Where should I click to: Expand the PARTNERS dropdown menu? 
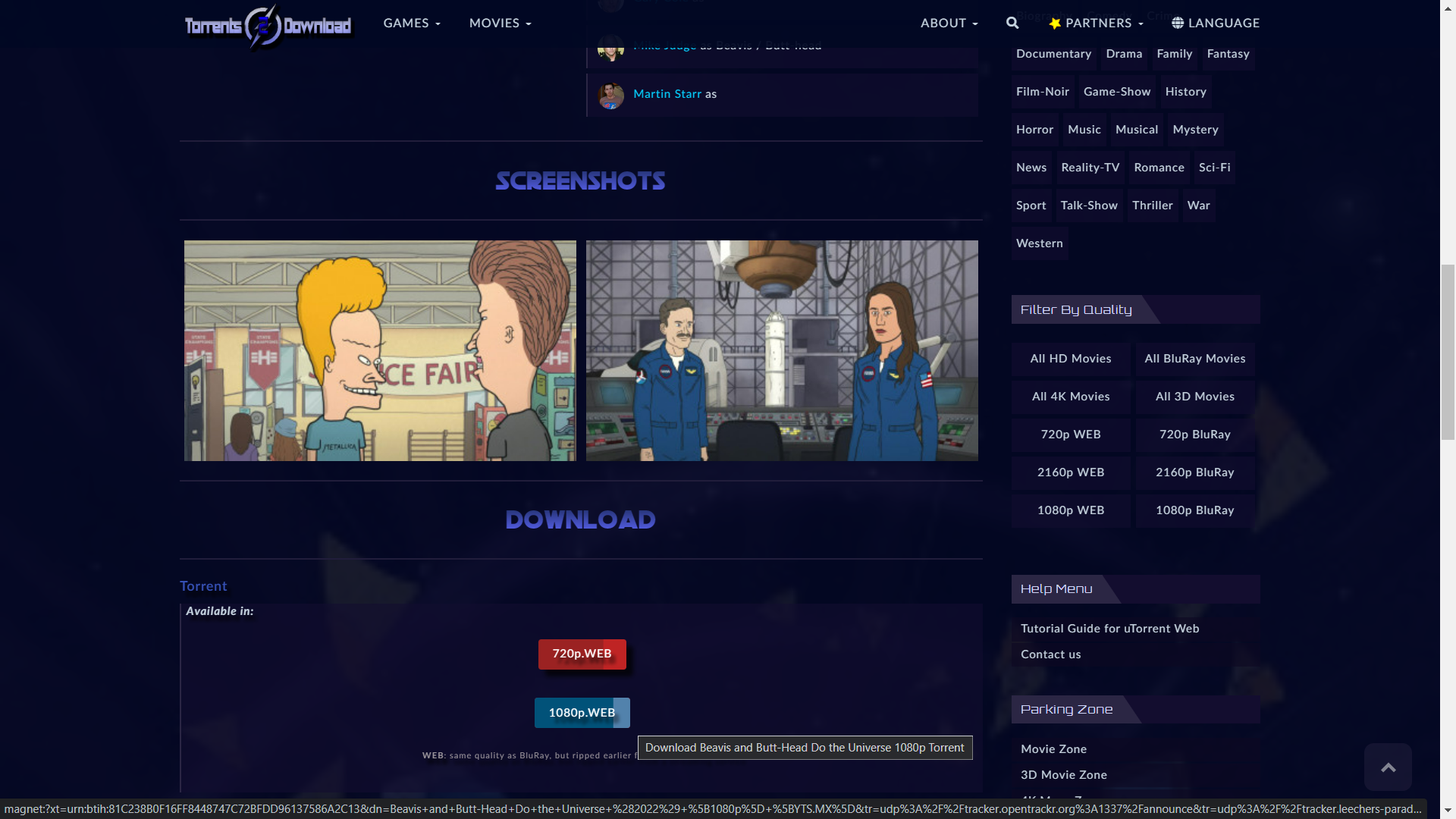[x=1096, y=23]
